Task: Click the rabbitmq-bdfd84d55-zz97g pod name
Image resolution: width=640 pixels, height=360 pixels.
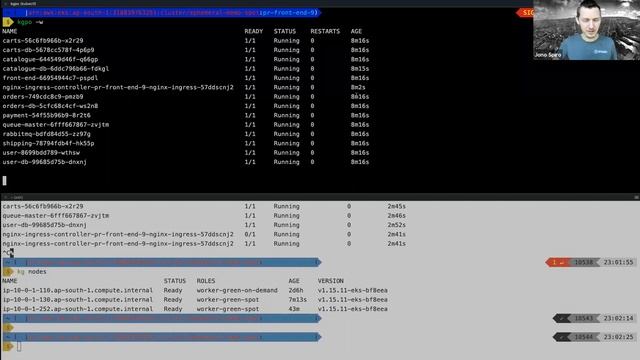Action: point(47,134)
